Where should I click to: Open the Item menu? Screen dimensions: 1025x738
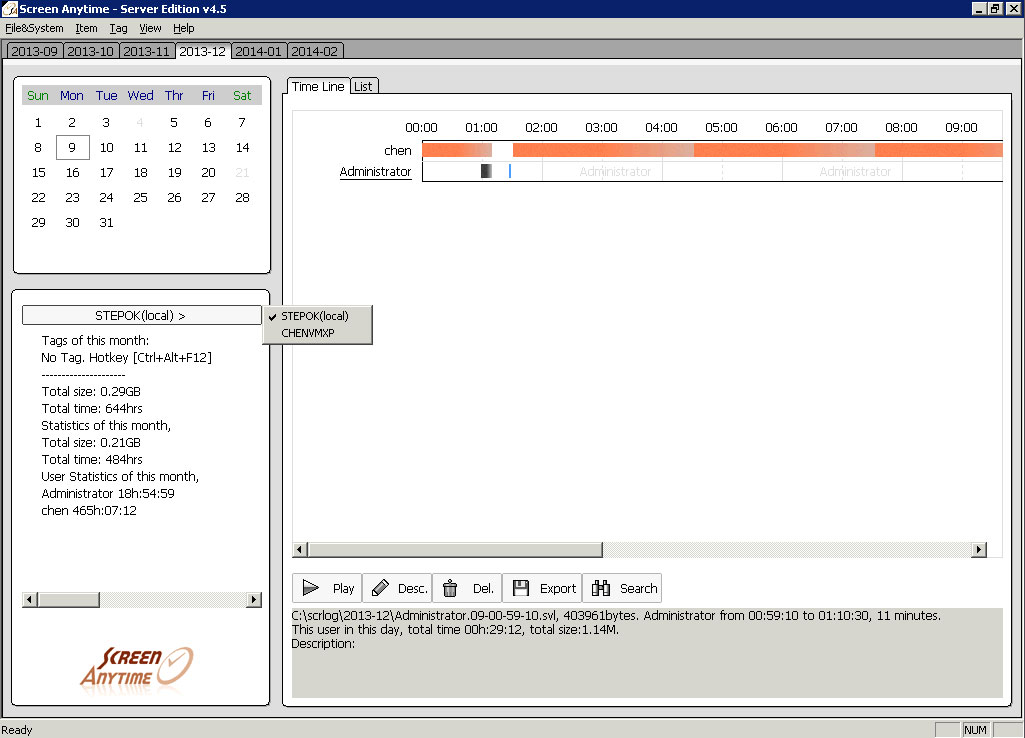[x=86, y=28]
